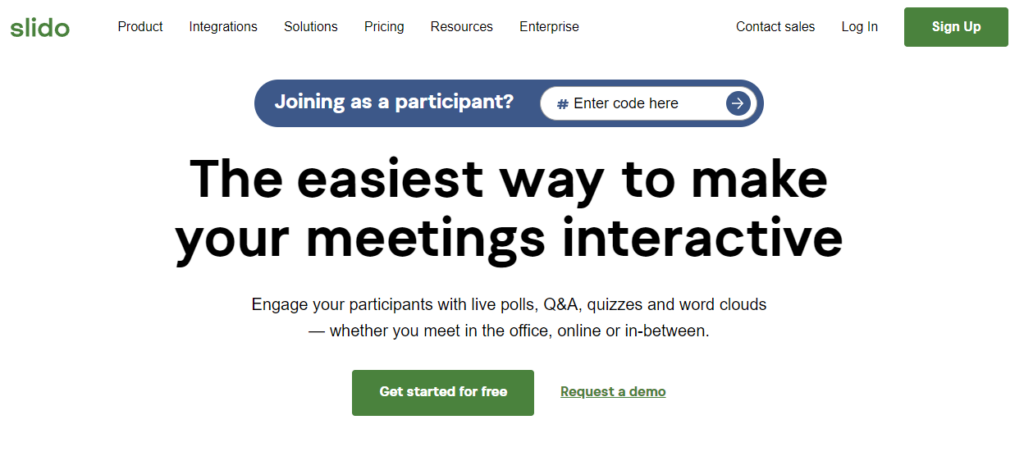Click the main headline about interactive meetings
Image resolution: width=1024 pixels, height=470 pixels.
(x=509, y=208)
